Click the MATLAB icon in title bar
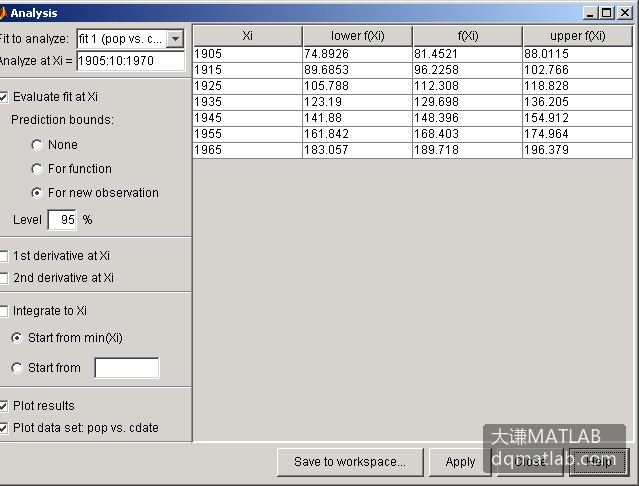Screen dimensions: 639x486 pos(3,13)
